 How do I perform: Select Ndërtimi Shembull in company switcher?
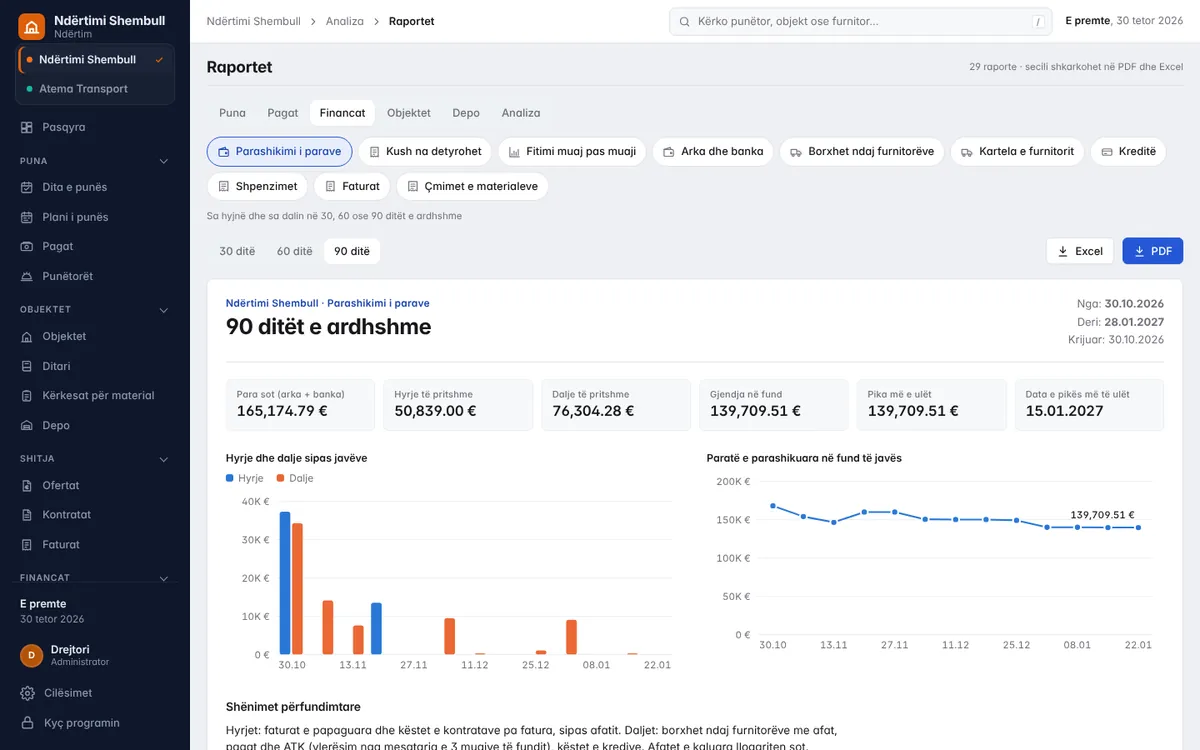(x=96, y=60)
